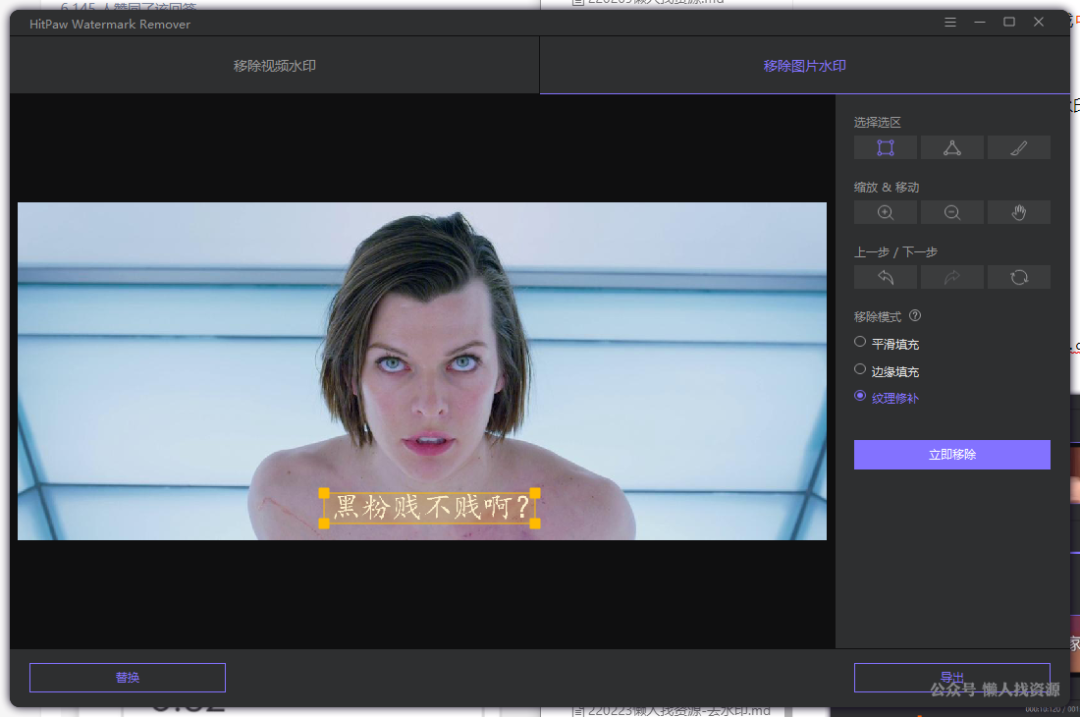This screenshot has width=1080, height=717.
Task: Click the top-left selection handle
Action: [324, 492]
